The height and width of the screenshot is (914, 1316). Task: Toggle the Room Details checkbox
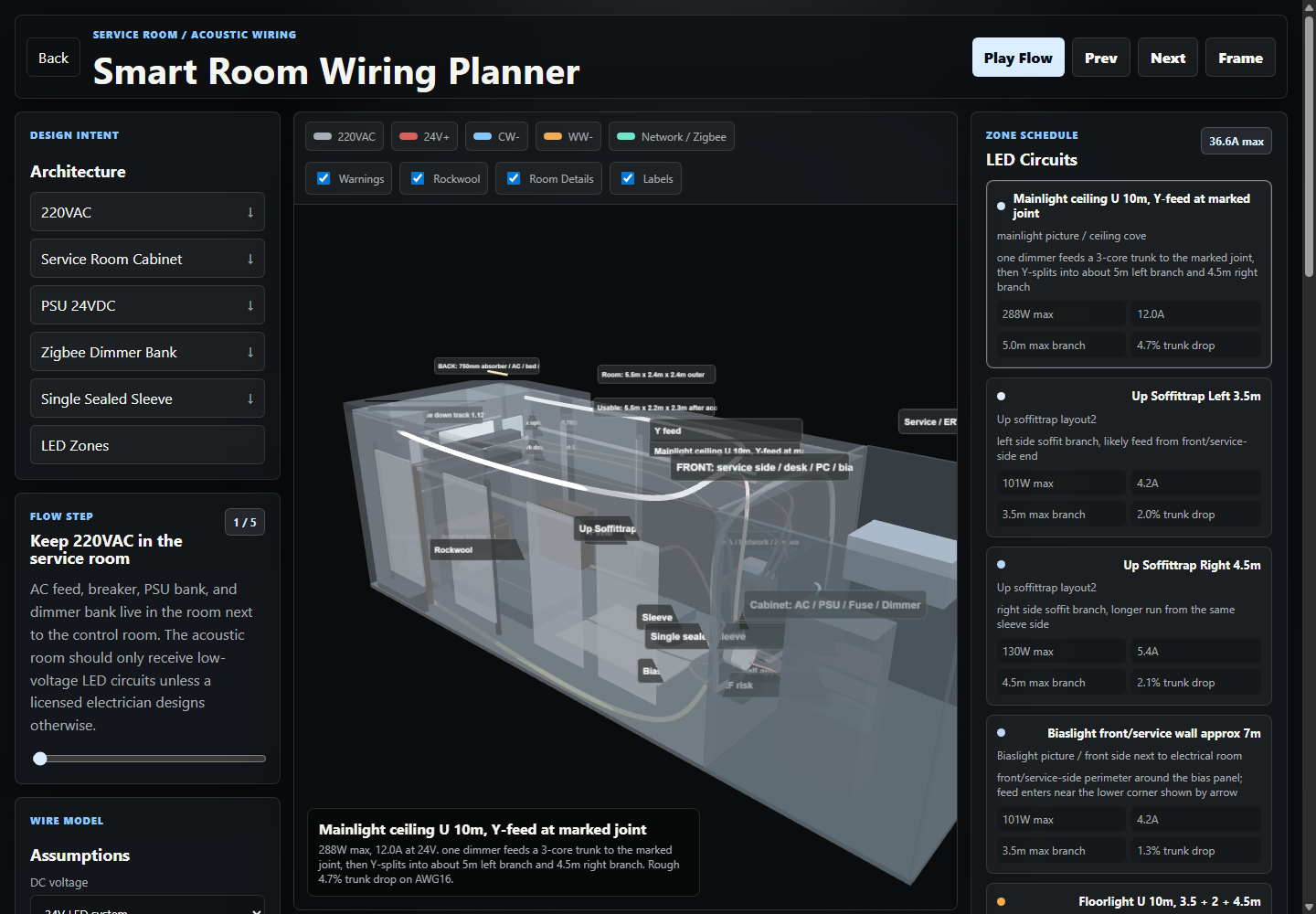(514, 178)
